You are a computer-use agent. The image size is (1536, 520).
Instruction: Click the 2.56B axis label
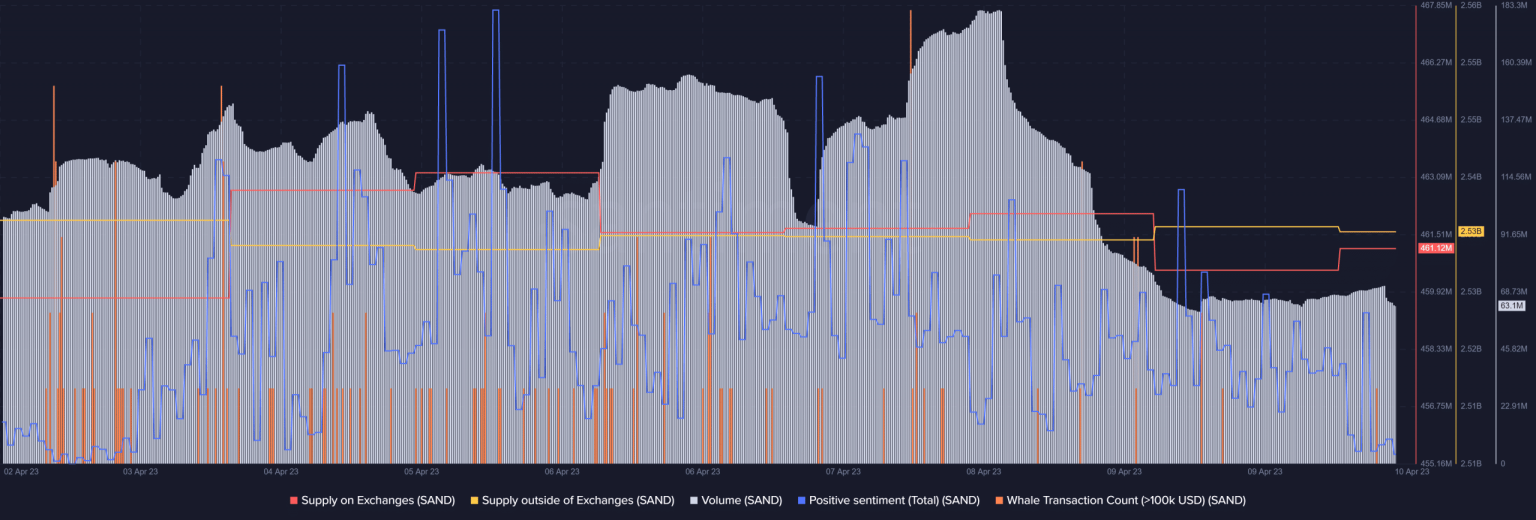[1470, 6]
